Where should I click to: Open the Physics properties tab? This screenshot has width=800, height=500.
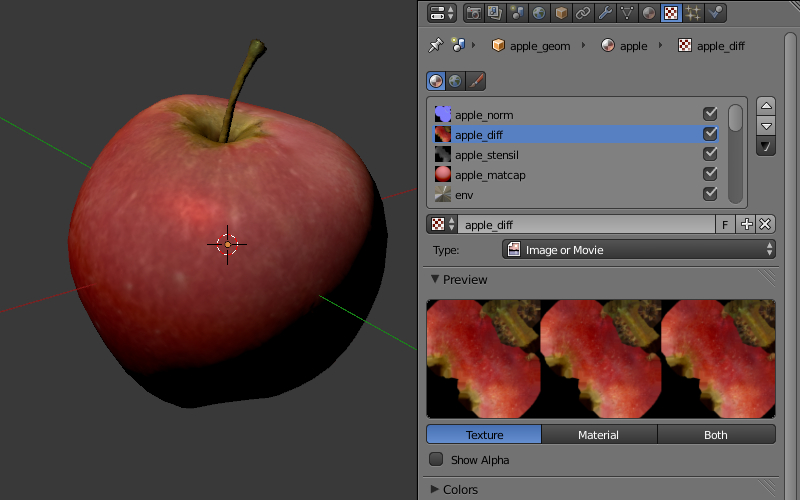click(715, 13)
